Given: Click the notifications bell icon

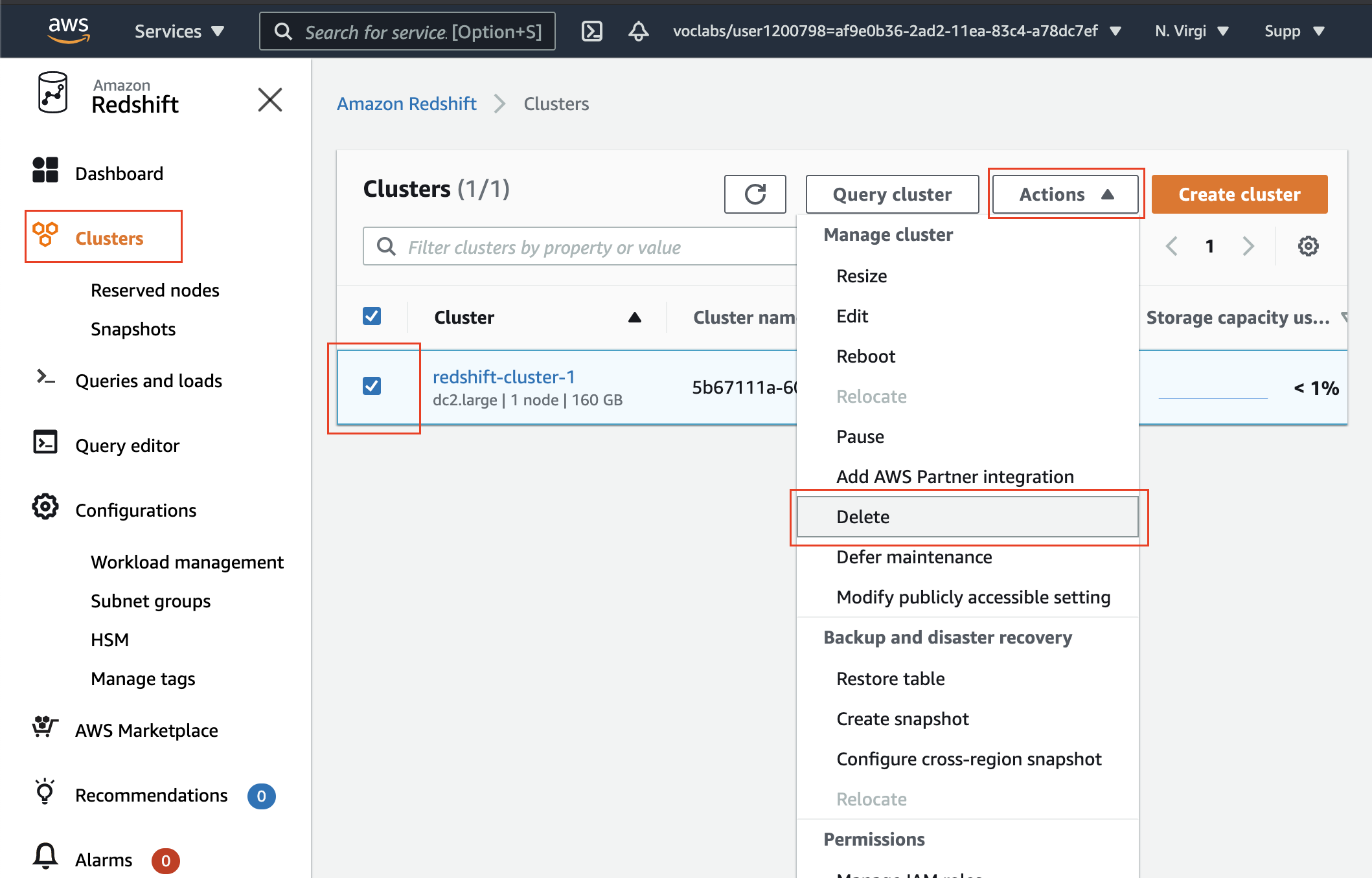Looking at the screenshot, I should click(x=638, y=31).
